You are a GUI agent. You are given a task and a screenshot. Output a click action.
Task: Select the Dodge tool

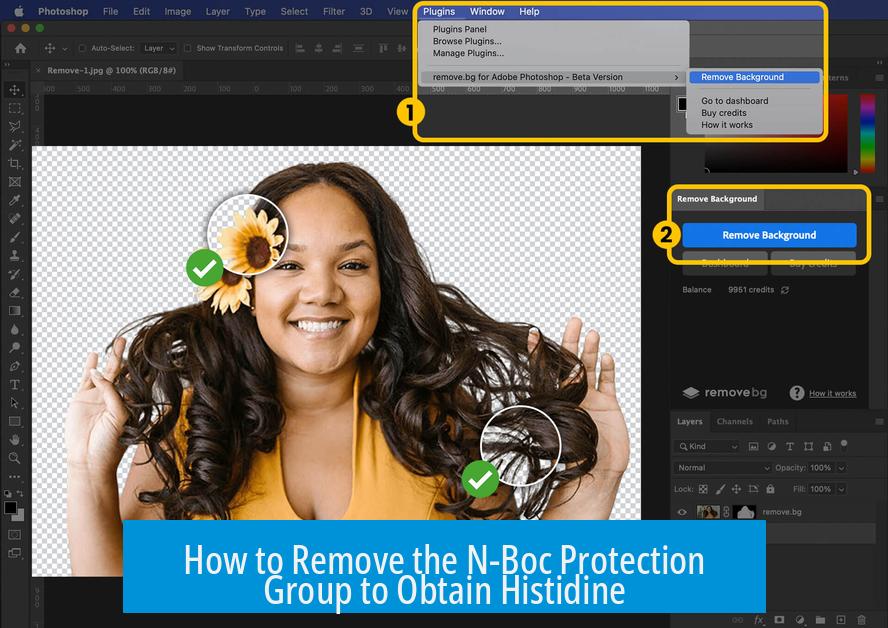(15, 347)
